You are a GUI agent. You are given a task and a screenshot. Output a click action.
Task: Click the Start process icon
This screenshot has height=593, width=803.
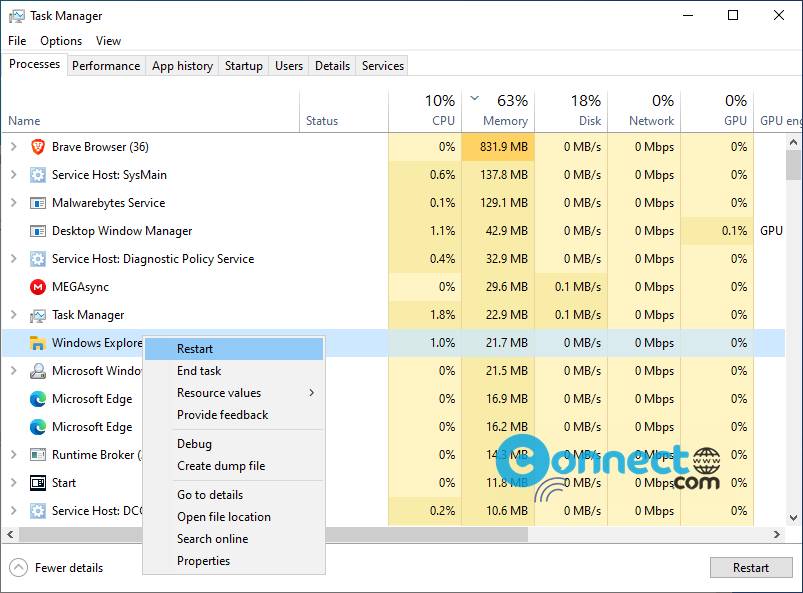click(x=38, y=483)
